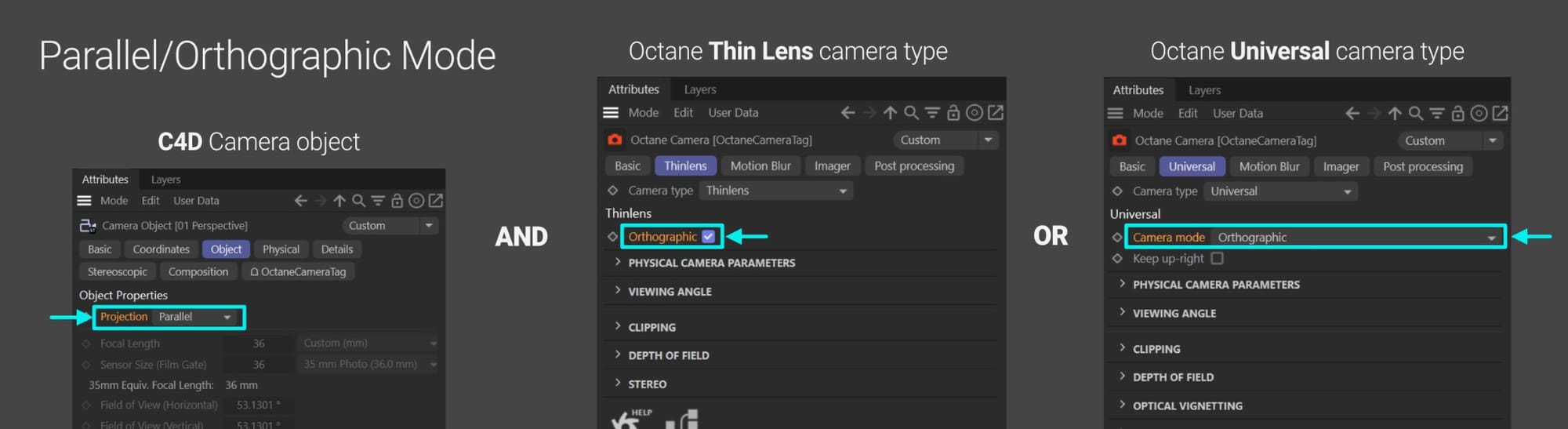Click search icon in Universal camera panel
1568x429 pixels.
click(1415, 114)
